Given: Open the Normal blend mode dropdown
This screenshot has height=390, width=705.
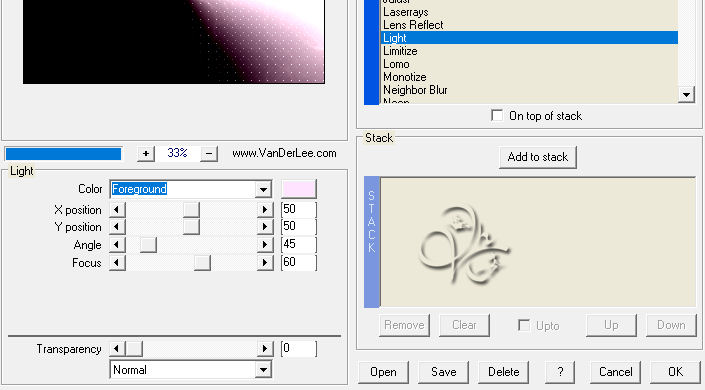Looking at the screenshot, I should [263, 370].
